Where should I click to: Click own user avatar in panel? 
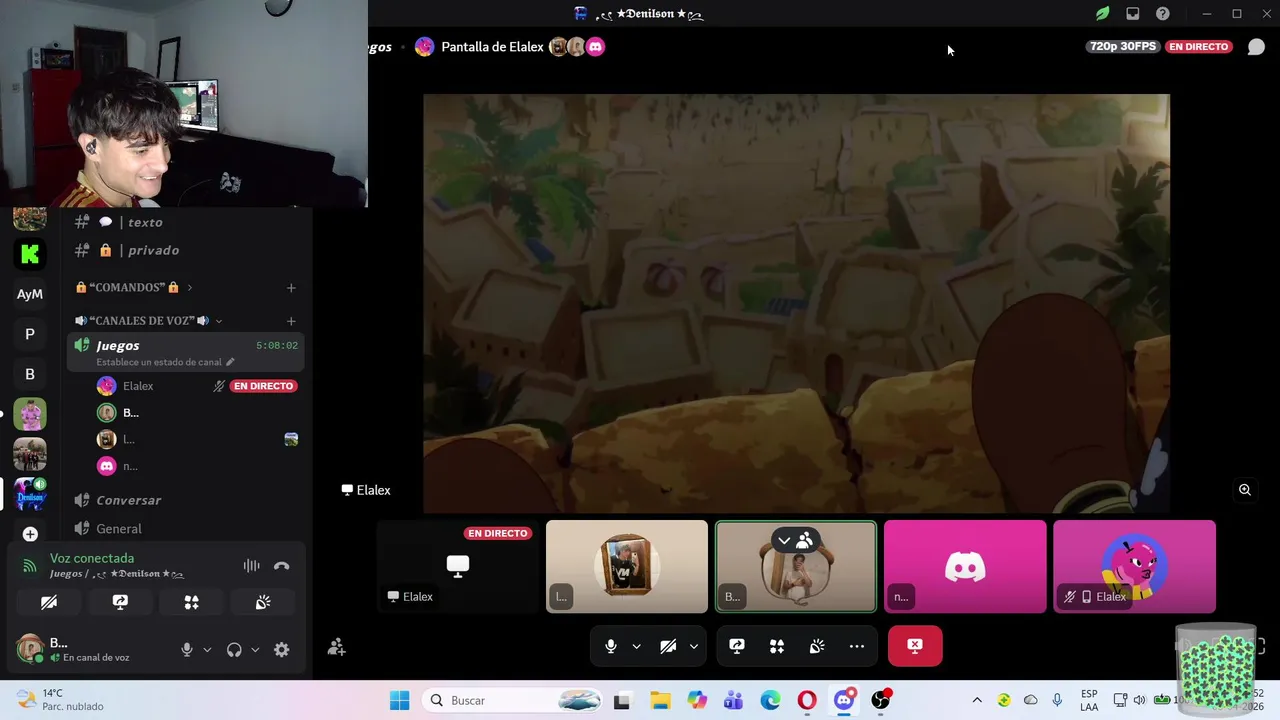30,648
